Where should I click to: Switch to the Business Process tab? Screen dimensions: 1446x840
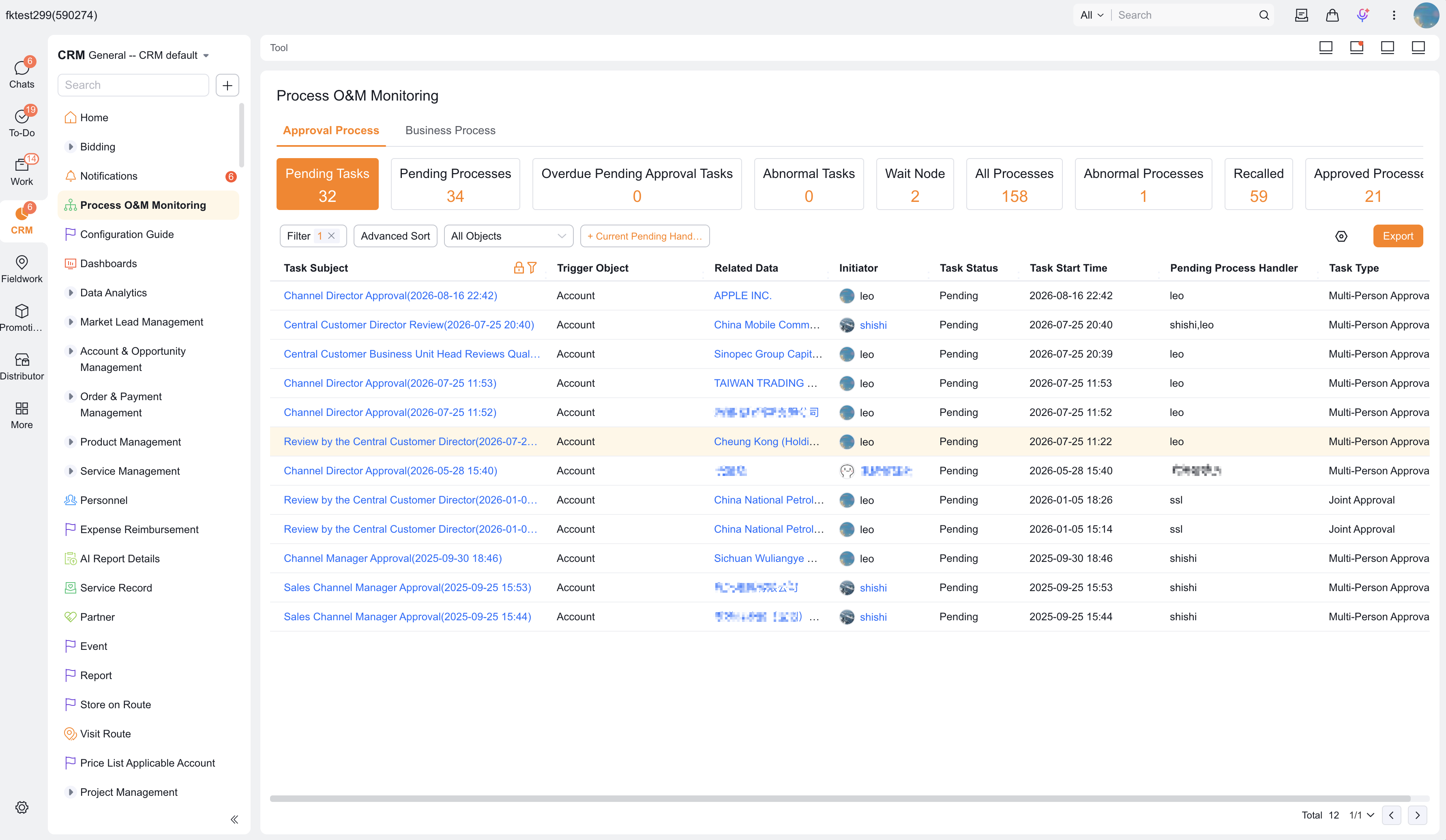(450, 130)
